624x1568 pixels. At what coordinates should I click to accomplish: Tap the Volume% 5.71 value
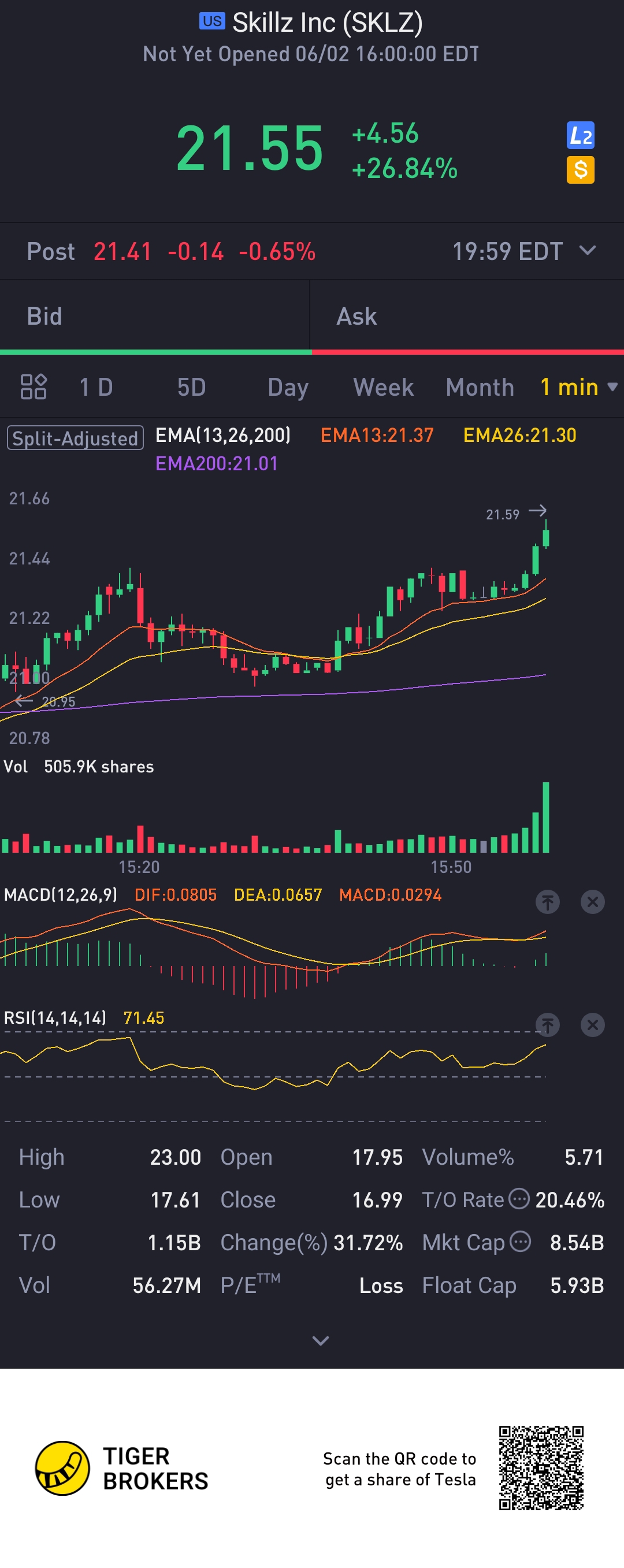pos(584,1157)
